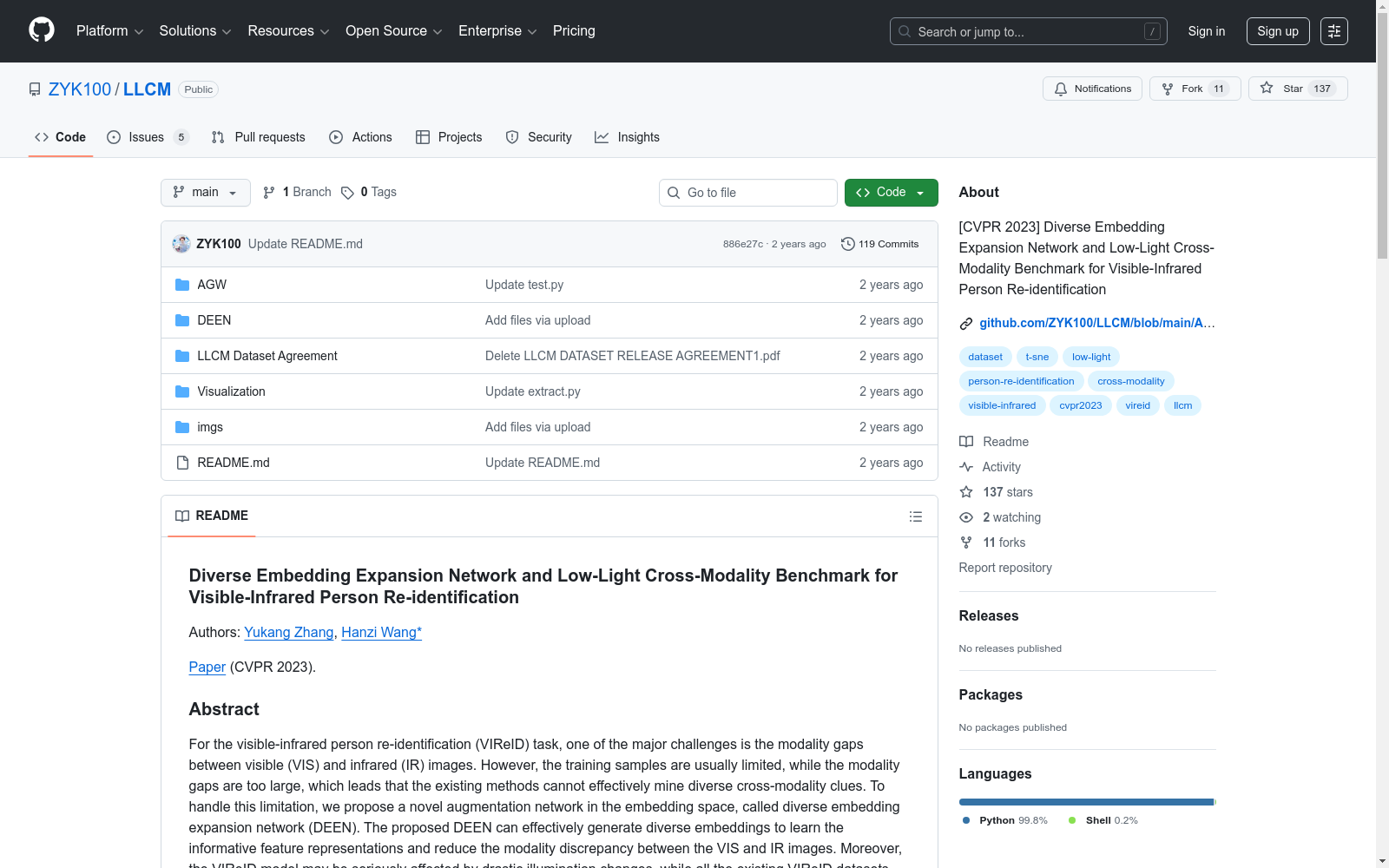Click the person-re-identification topic tag
Viewport: 1389px width, 868px height.
pos(1021,381)
